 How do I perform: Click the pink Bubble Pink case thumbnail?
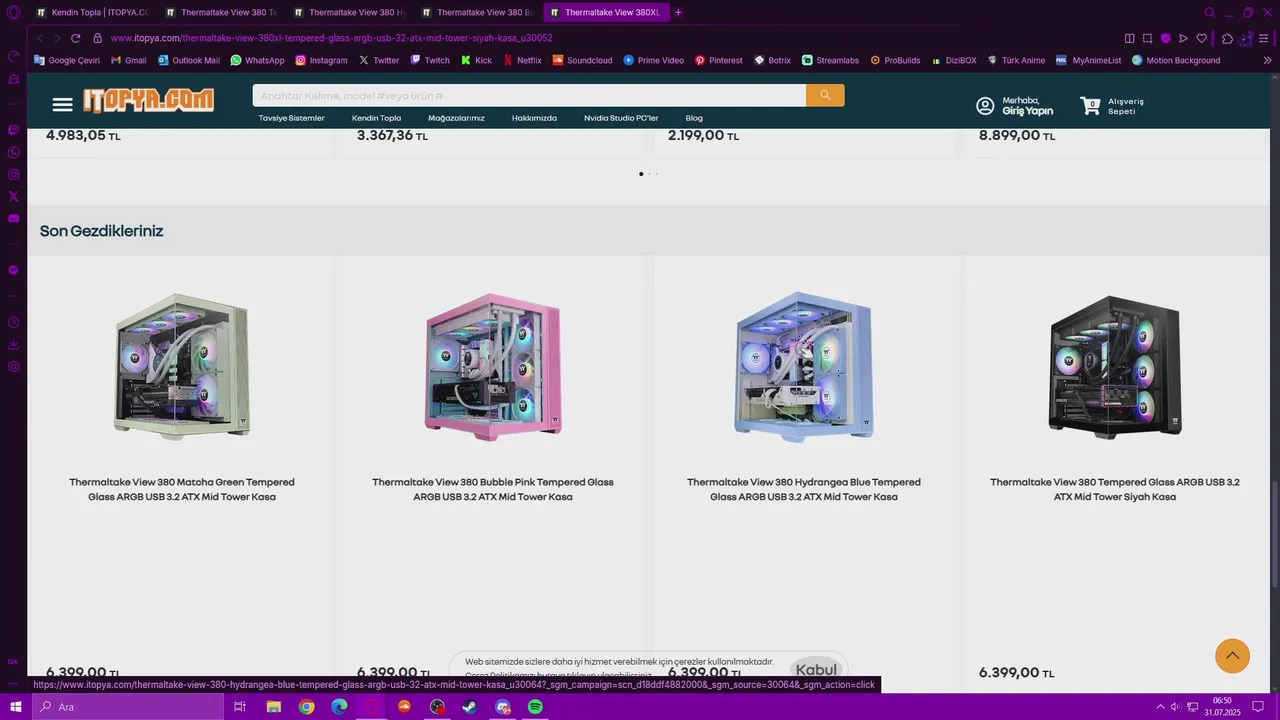pyautogui.click(x=493, y=366)
